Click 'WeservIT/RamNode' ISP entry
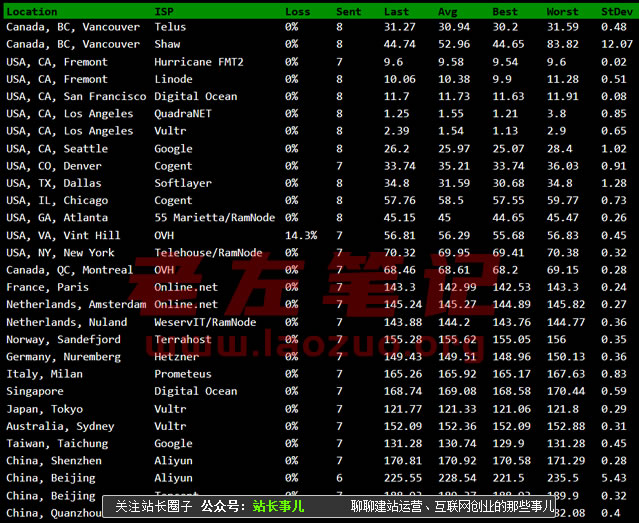 click(205, 322)
